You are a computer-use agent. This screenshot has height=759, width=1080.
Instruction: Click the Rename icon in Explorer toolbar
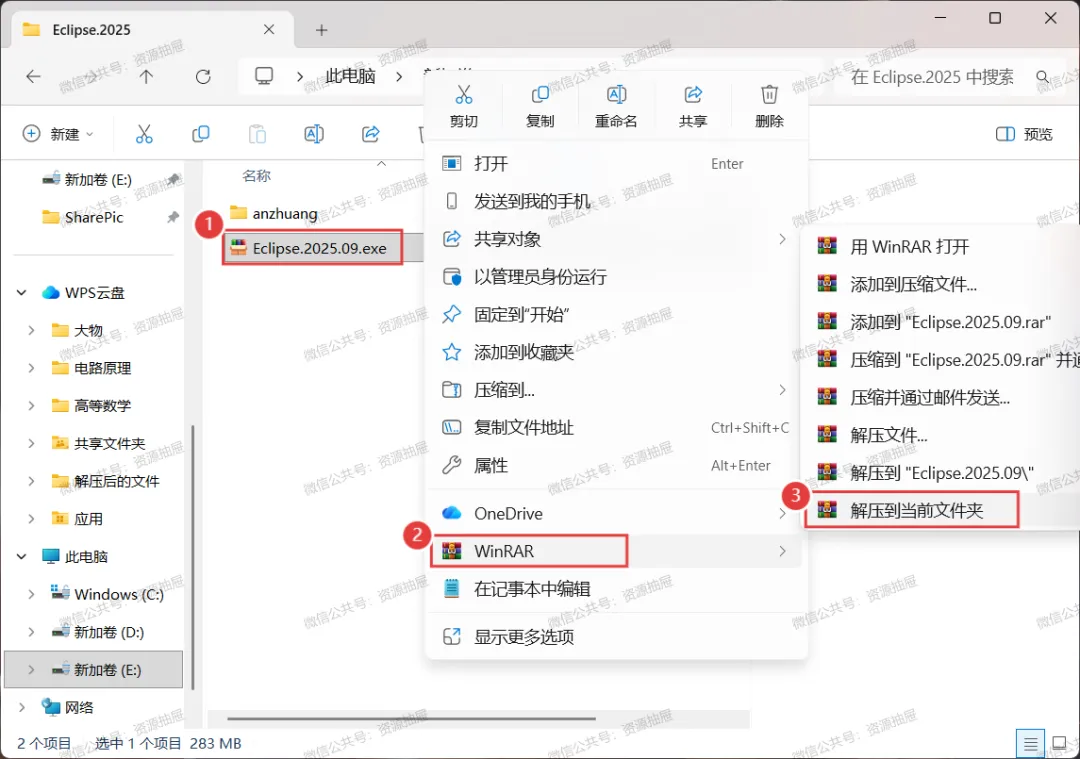coord(314,134)
